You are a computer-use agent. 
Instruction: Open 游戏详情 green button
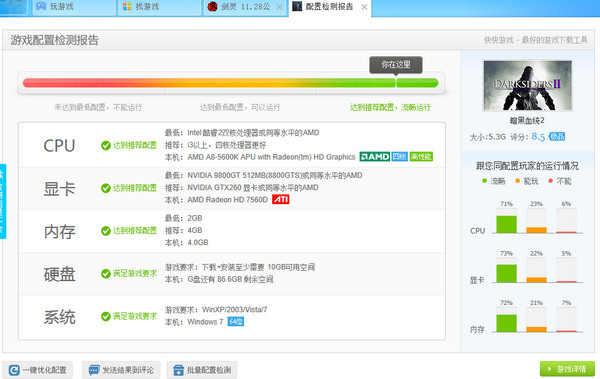[x=567, y=369]
